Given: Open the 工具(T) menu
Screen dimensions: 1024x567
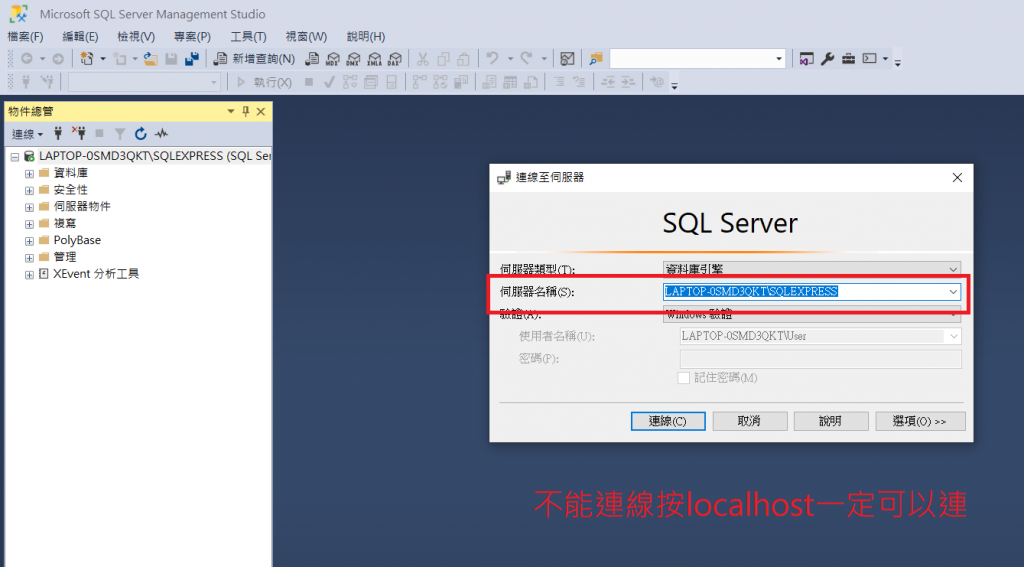Looking at the screenshot, I should pyautogui.click(x=248, y=37).
